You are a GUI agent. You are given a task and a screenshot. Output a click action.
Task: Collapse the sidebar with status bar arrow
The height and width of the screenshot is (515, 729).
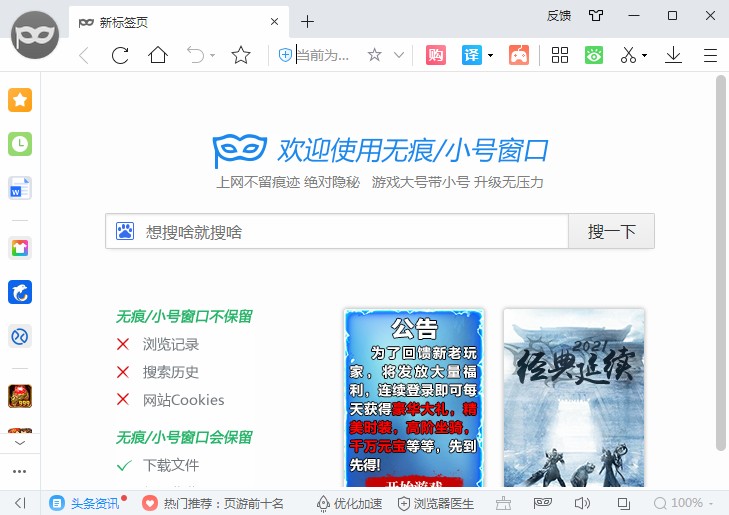(x=20, y=503)
